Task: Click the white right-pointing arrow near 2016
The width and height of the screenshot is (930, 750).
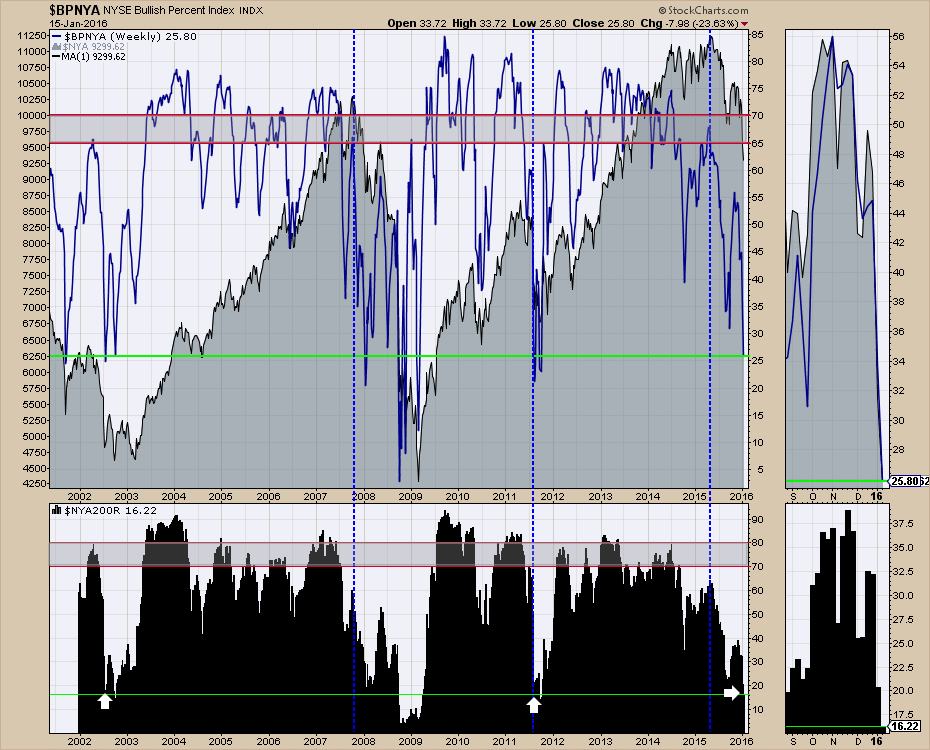Action: pos(732,692)
